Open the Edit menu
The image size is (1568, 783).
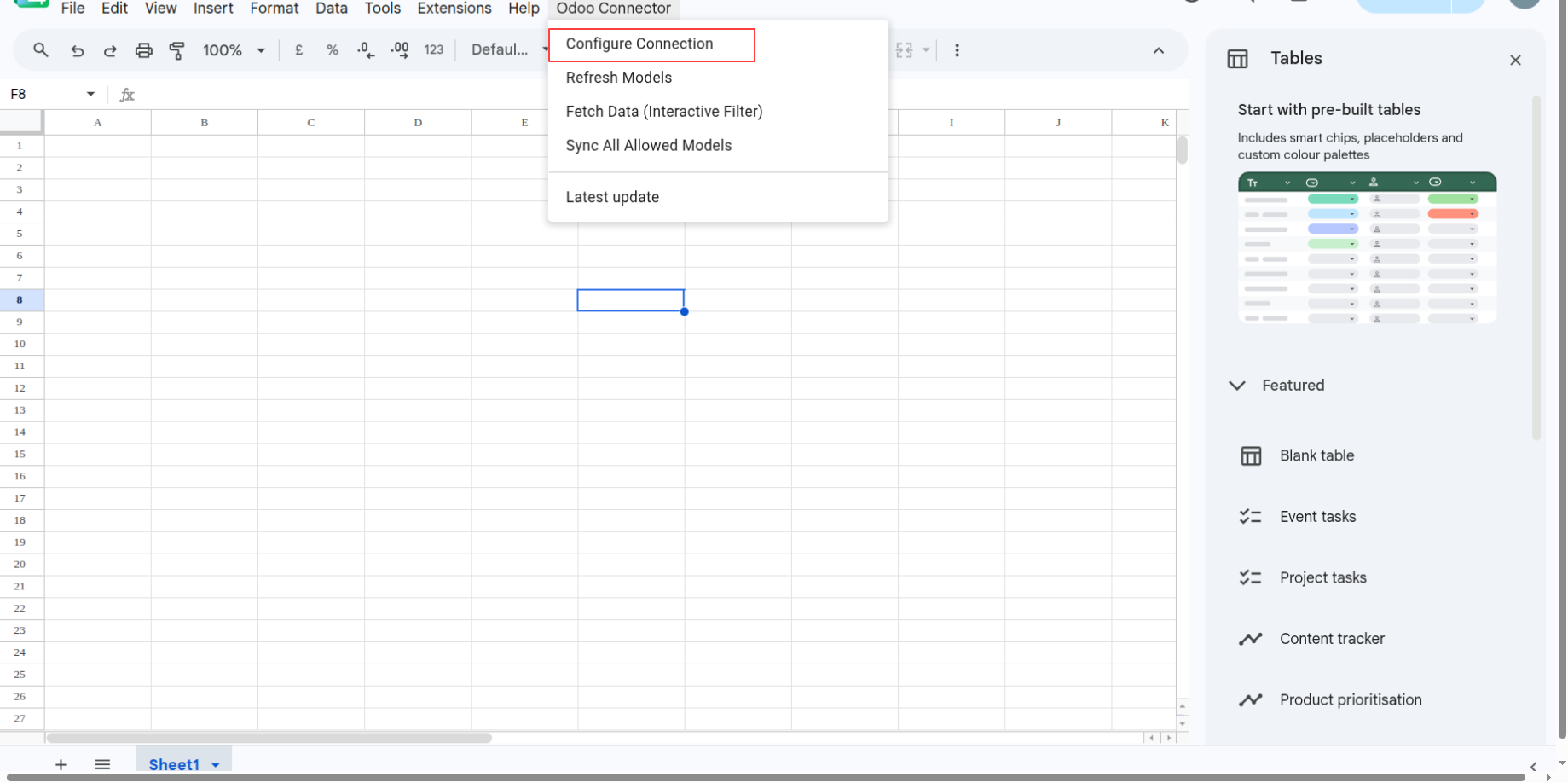pos(114,9)
